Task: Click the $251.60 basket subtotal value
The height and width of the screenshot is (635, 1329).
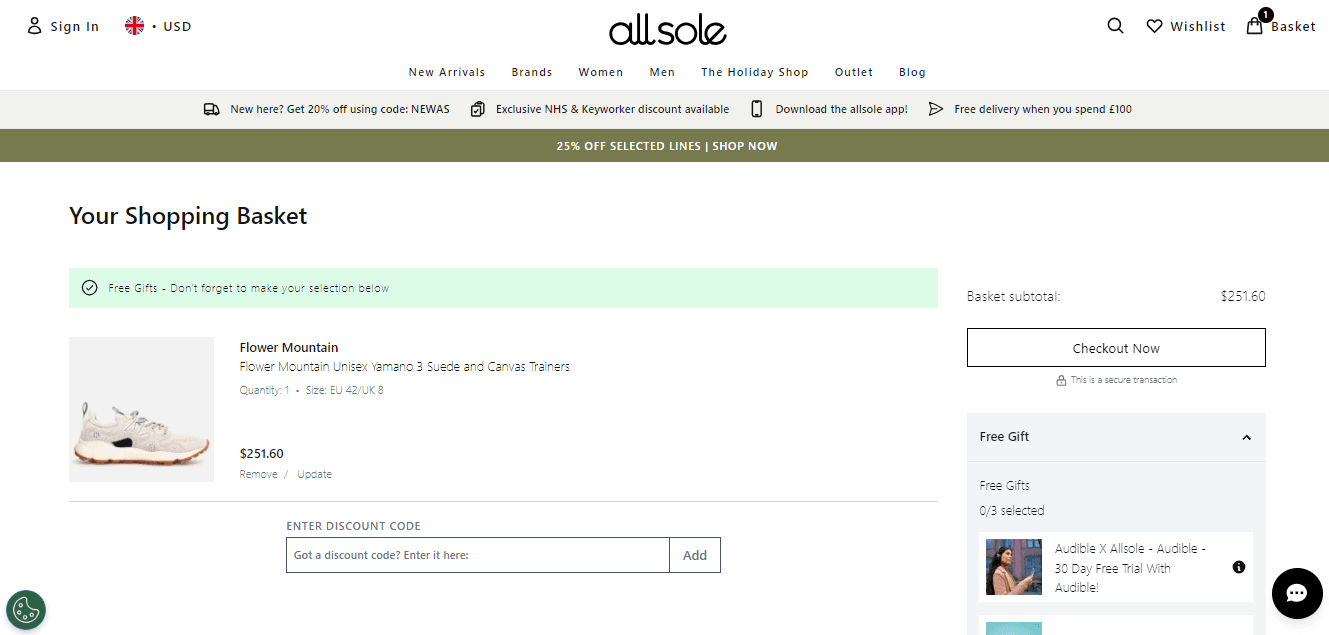Action: 1243,297
